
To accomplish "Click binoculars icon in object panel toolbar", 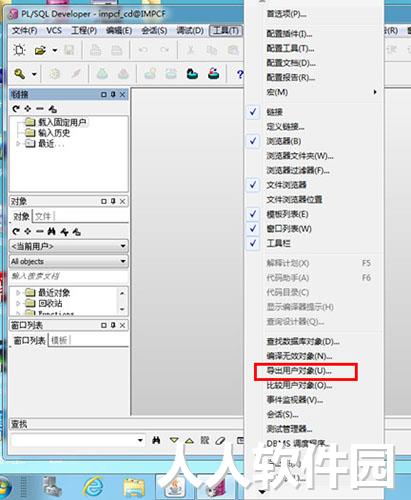I will [51, 231].
